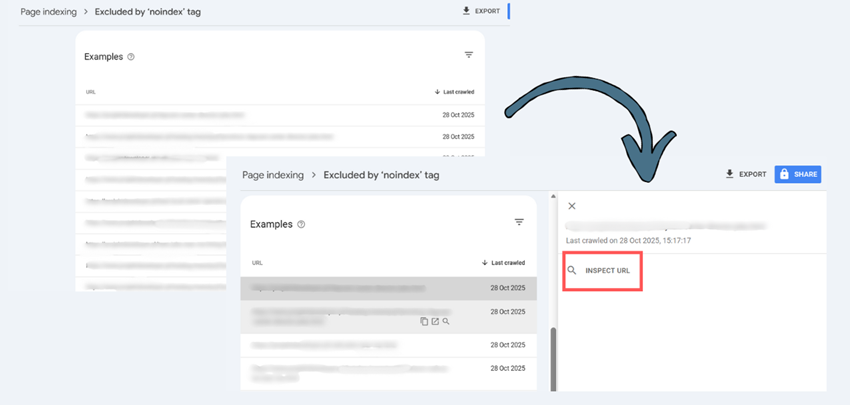Click URL column header in back table
Screen dimensions: 853x405
point(91,92)
